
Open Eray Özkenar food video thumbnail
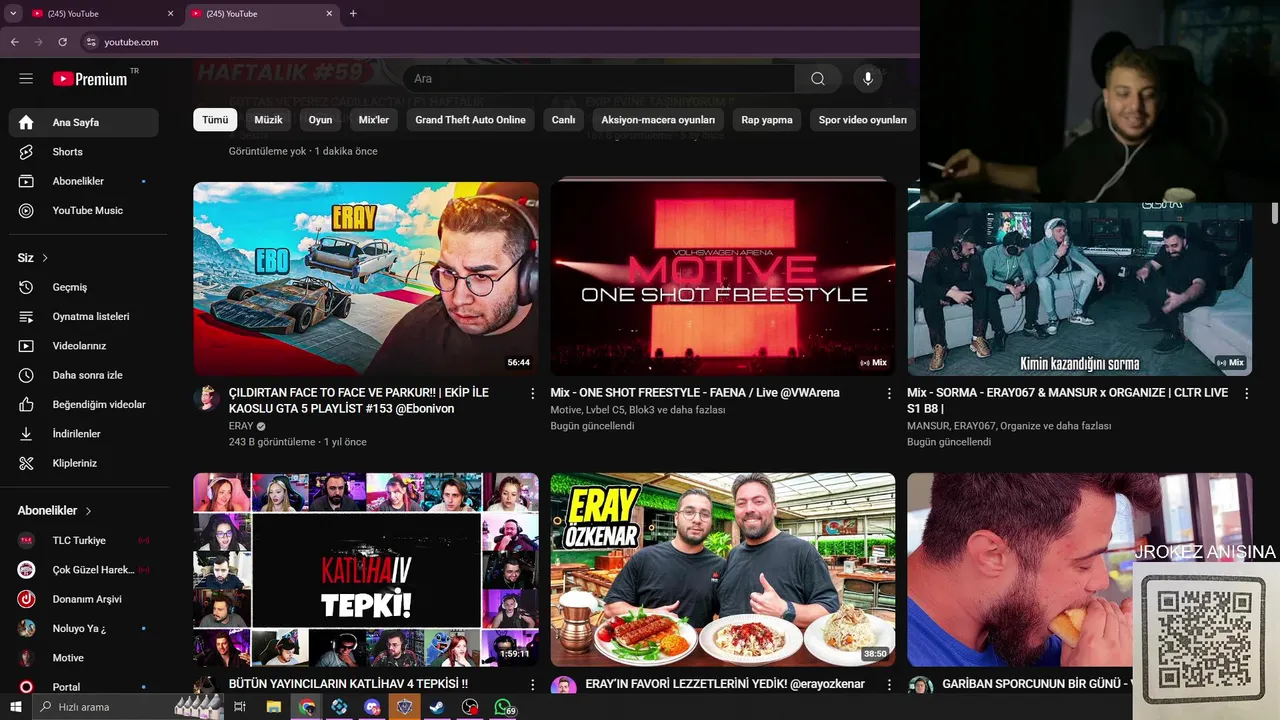coord(723,570)
